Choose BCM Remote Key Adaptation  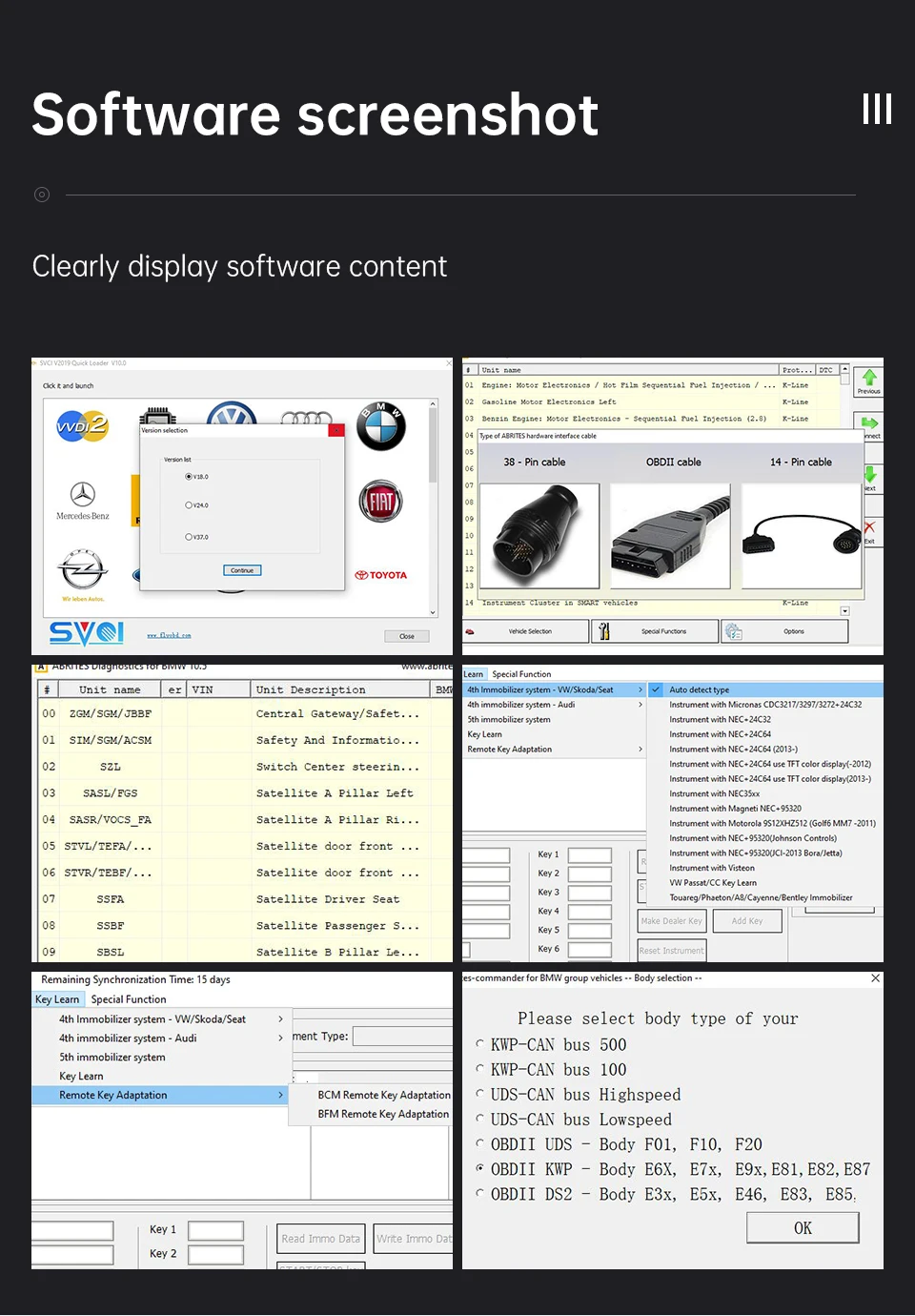pos(384,1095)
